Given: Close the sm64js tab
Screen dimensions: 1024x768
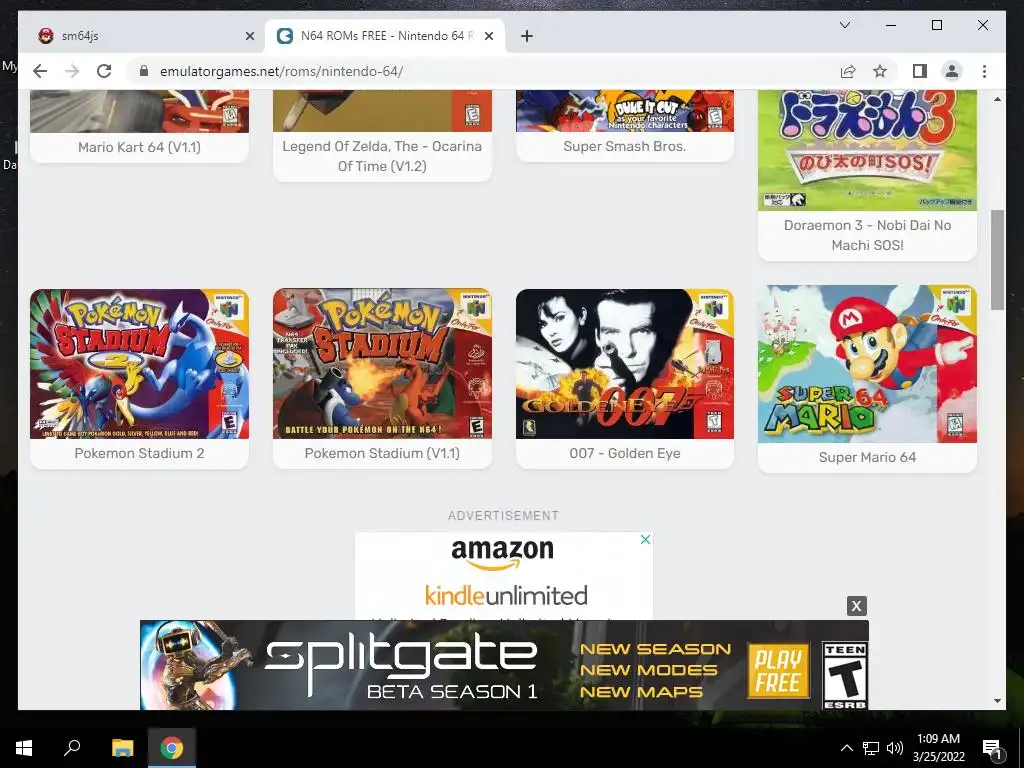Looking at the screenshot, I should (x=249, y=36).
